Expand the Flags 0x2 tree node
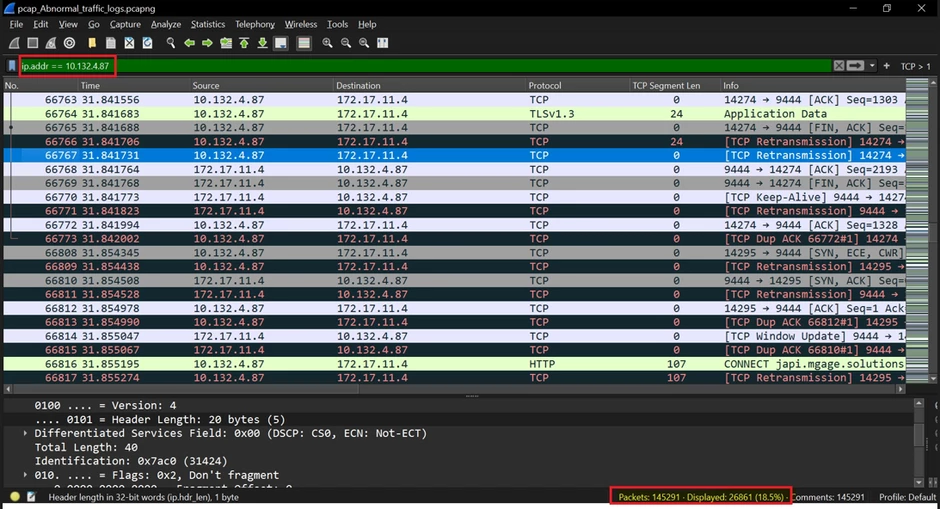 tap(25, 475)
